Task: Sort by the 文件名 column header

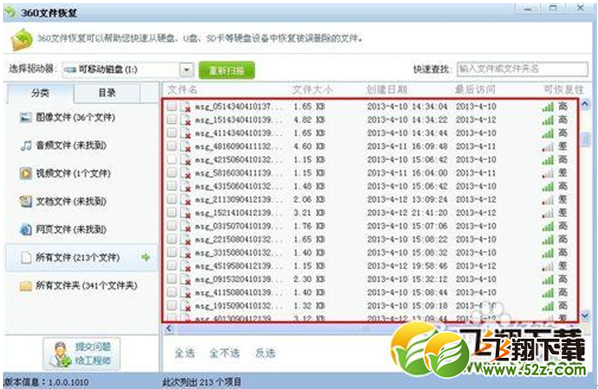Action: point(182,90)
